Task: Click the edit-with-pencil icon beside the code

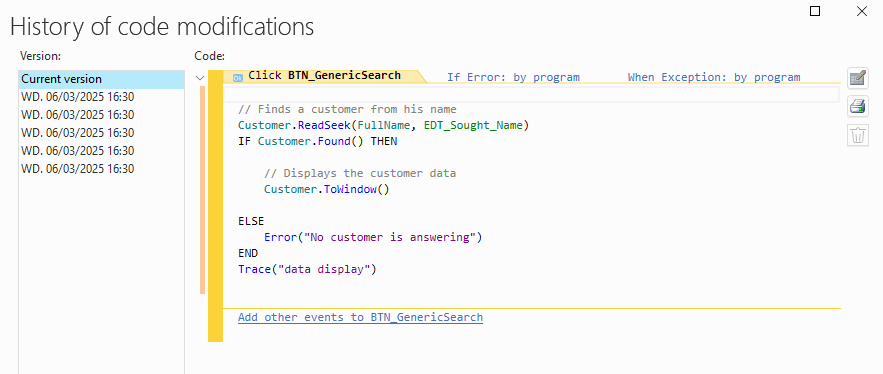Action: 858,78
